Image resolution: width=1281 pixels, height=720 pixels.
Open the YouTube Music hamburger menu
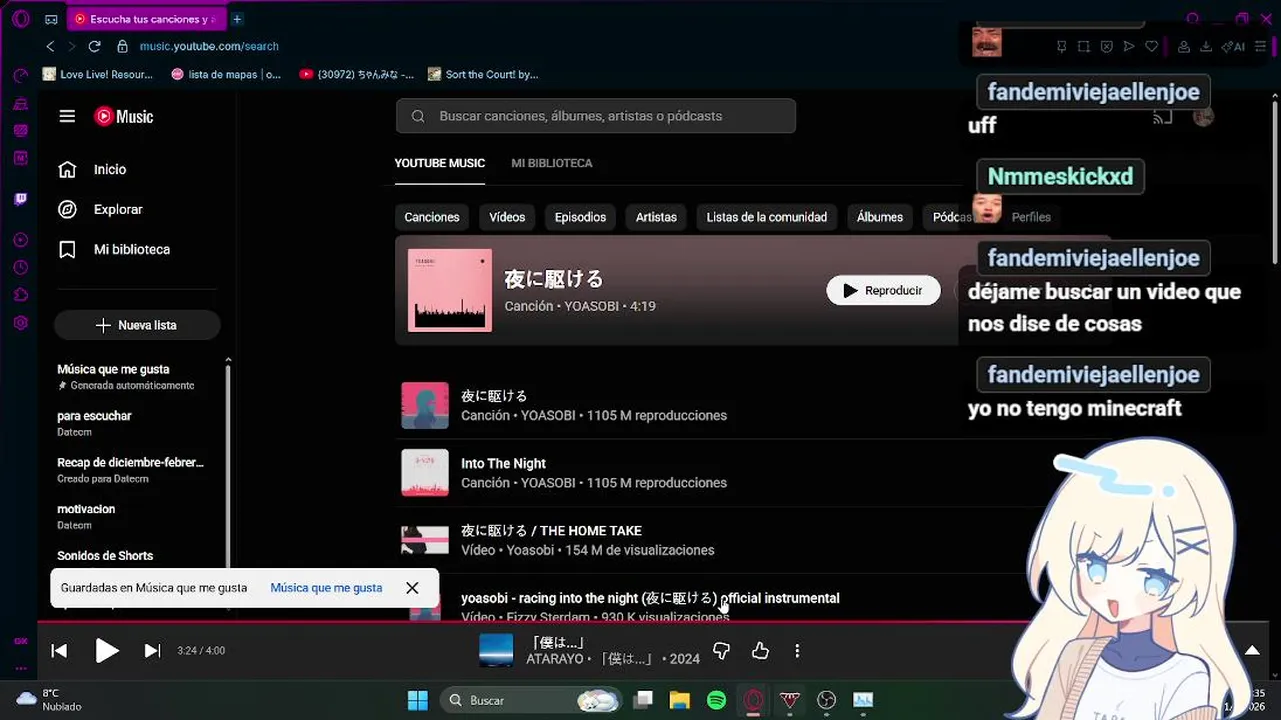(67, 116)
